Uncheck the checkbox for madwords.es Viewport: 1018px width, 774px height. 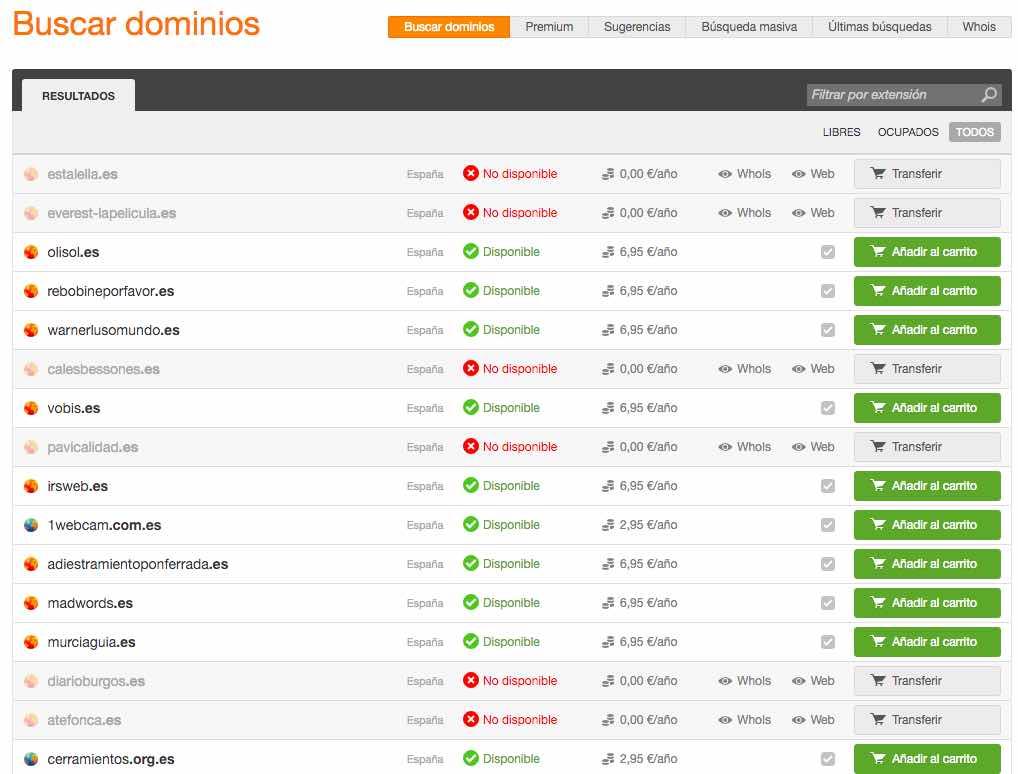(x=827, y=603)
